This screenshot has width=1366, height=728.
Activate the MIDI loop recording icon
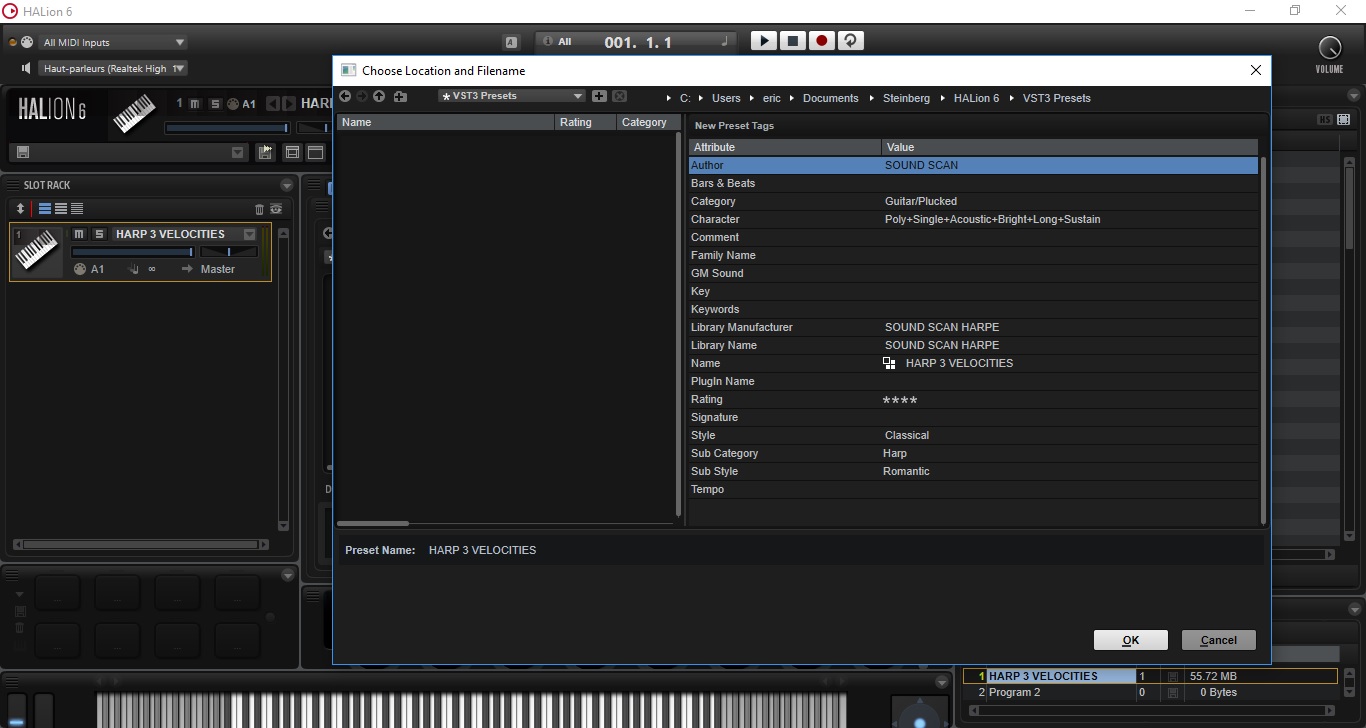pyautogui.click(x=850, y=40)
